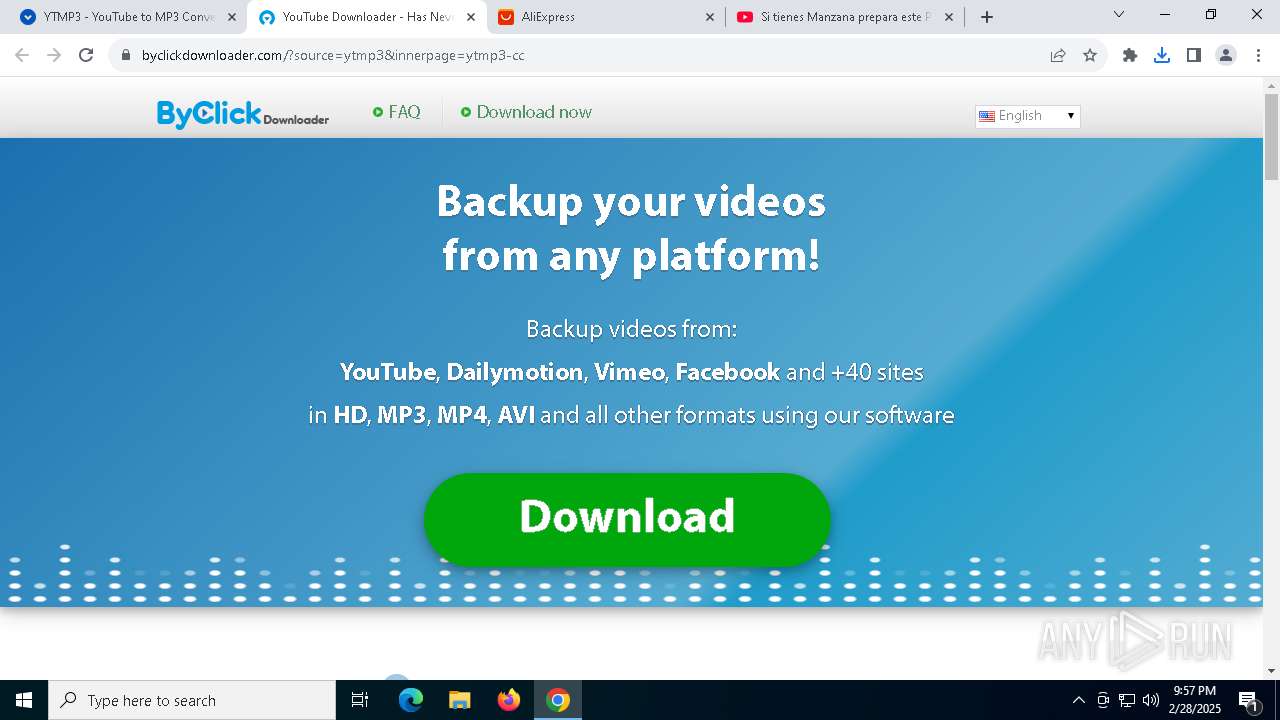Click the site padlock icon
The image size is (1280, 720).
click(x=126, y=56)
